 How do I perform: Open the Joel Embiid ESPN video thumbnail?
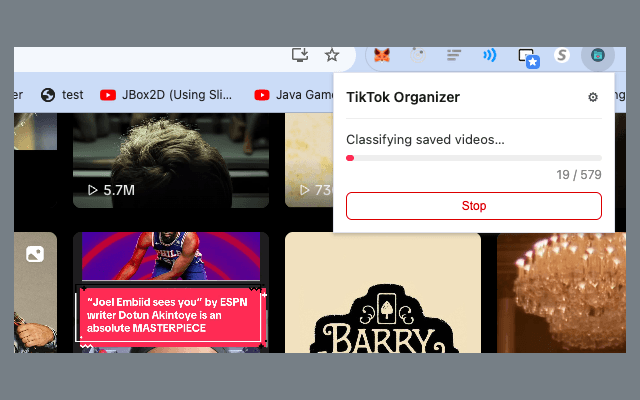171,292
